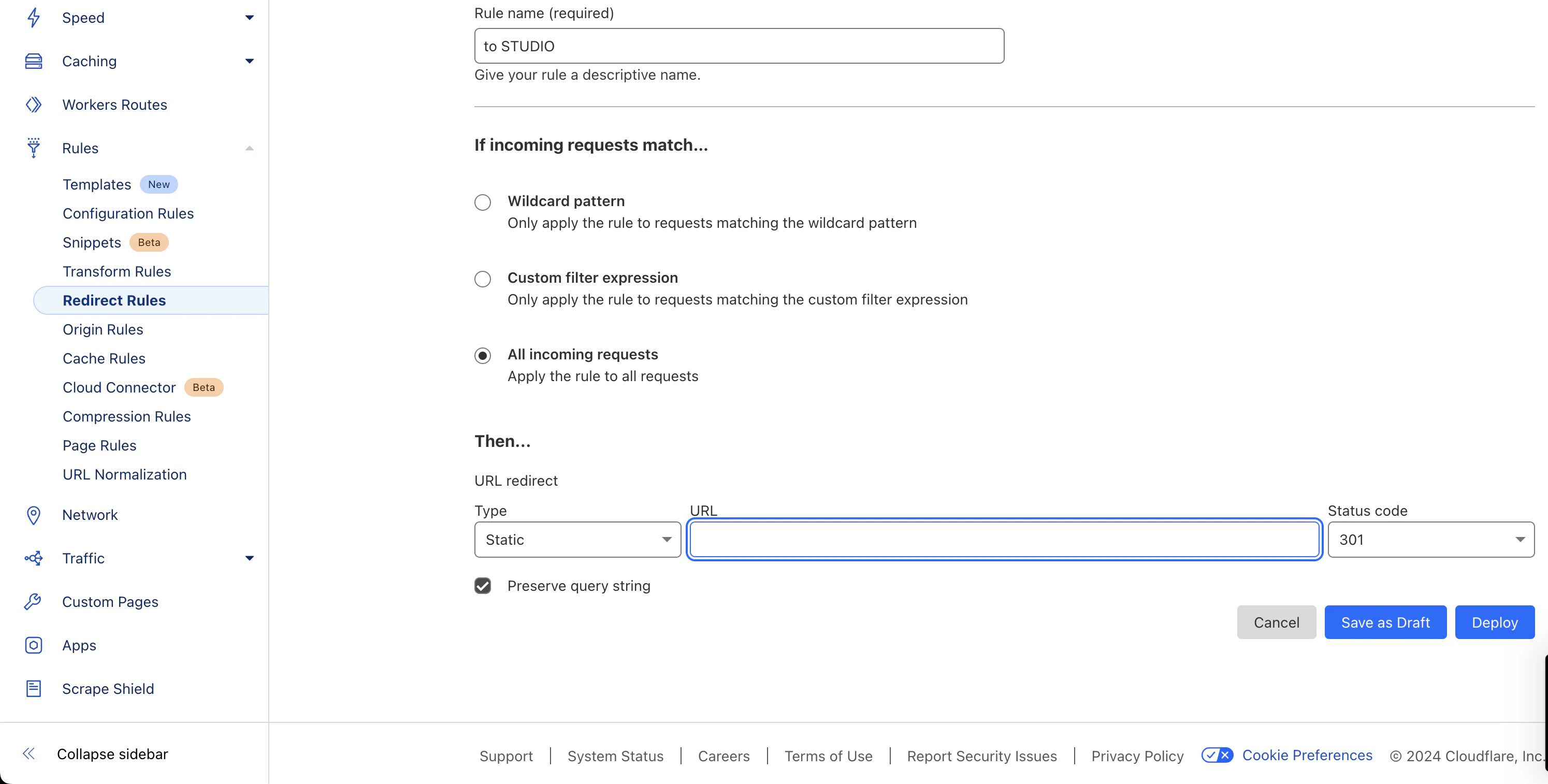
Task: Open Page Rules
Action: coord(100,445)
